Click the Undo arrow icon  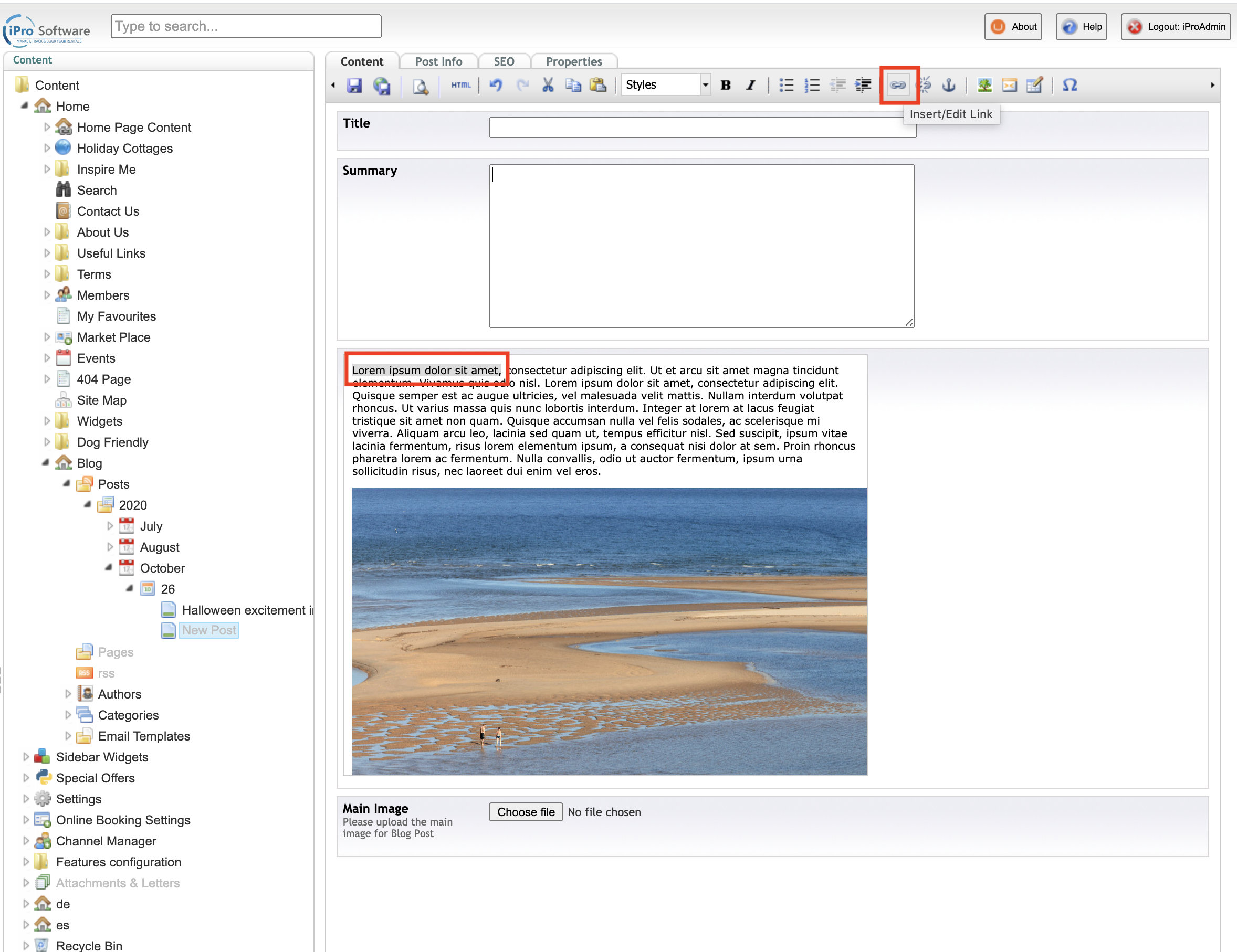coord(496,85)
